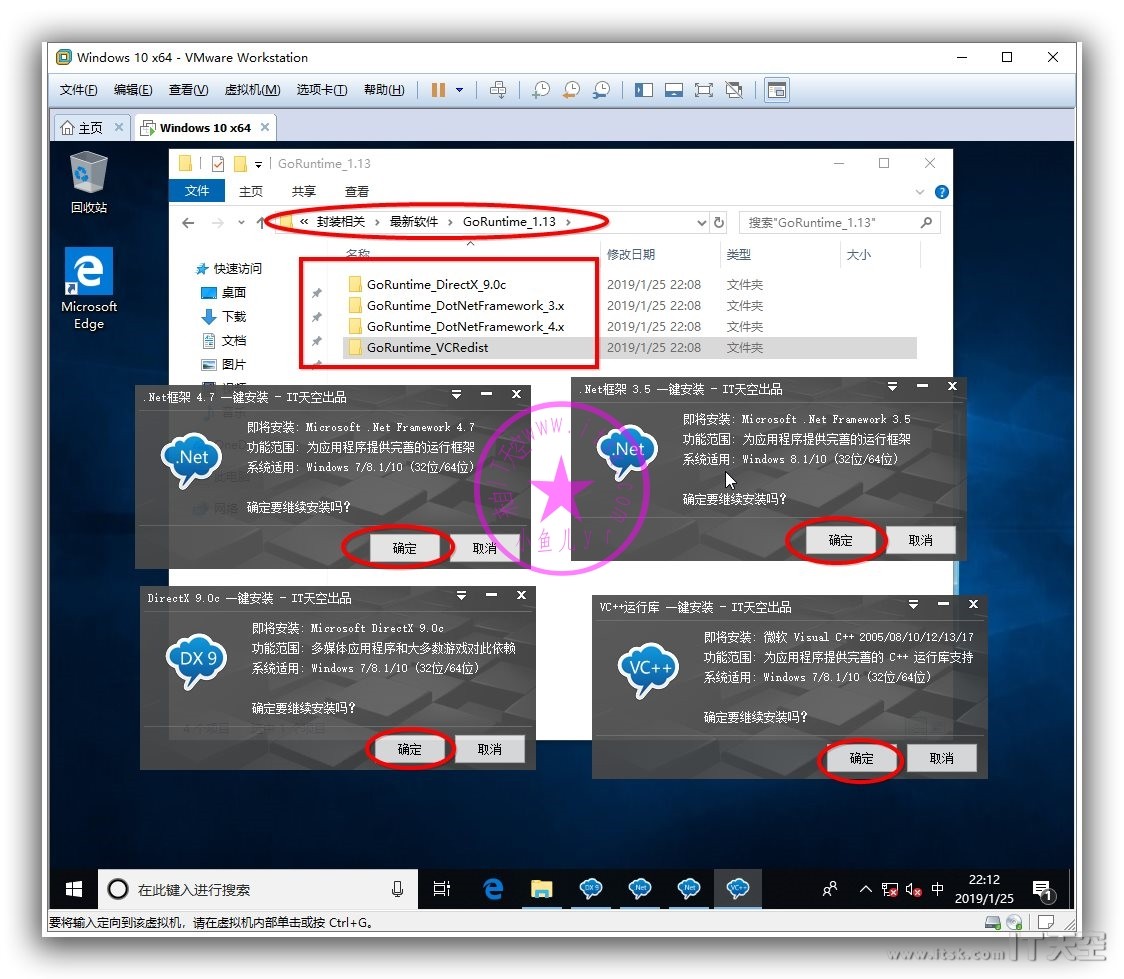
Task: Open the 共享 ribbon tab in Explorer
Action: point(303,191)
